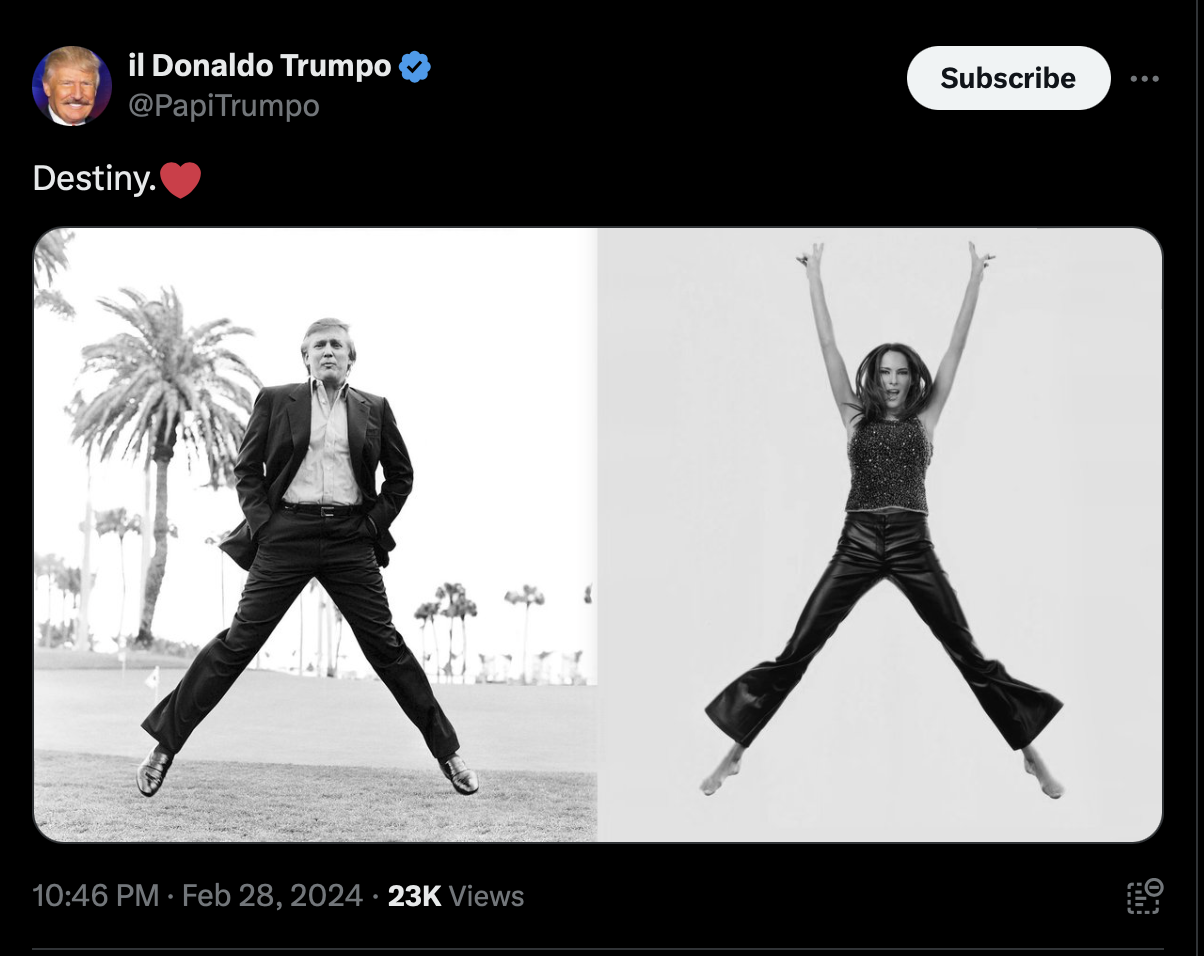Viewport: 1204px width, 956px height.
Task: Click the Feb 28, 2024 date
Action: [x=272, y=896]
